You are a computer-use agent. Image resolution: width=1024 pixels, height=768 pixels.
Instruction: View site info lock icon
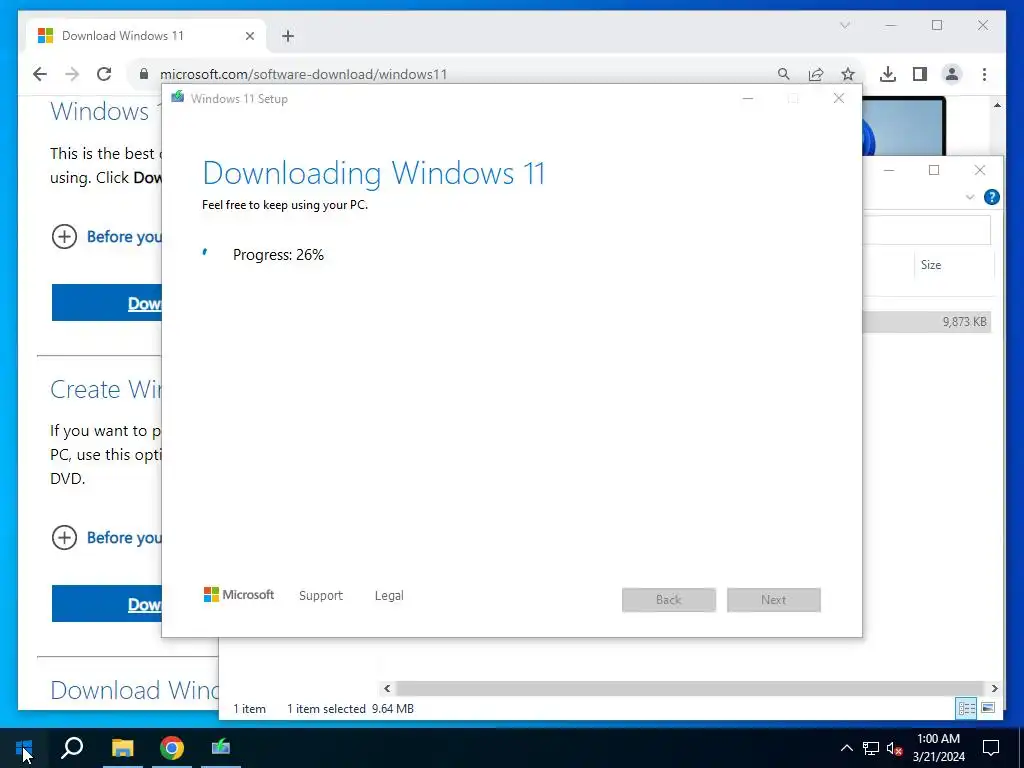coord(144,74)
